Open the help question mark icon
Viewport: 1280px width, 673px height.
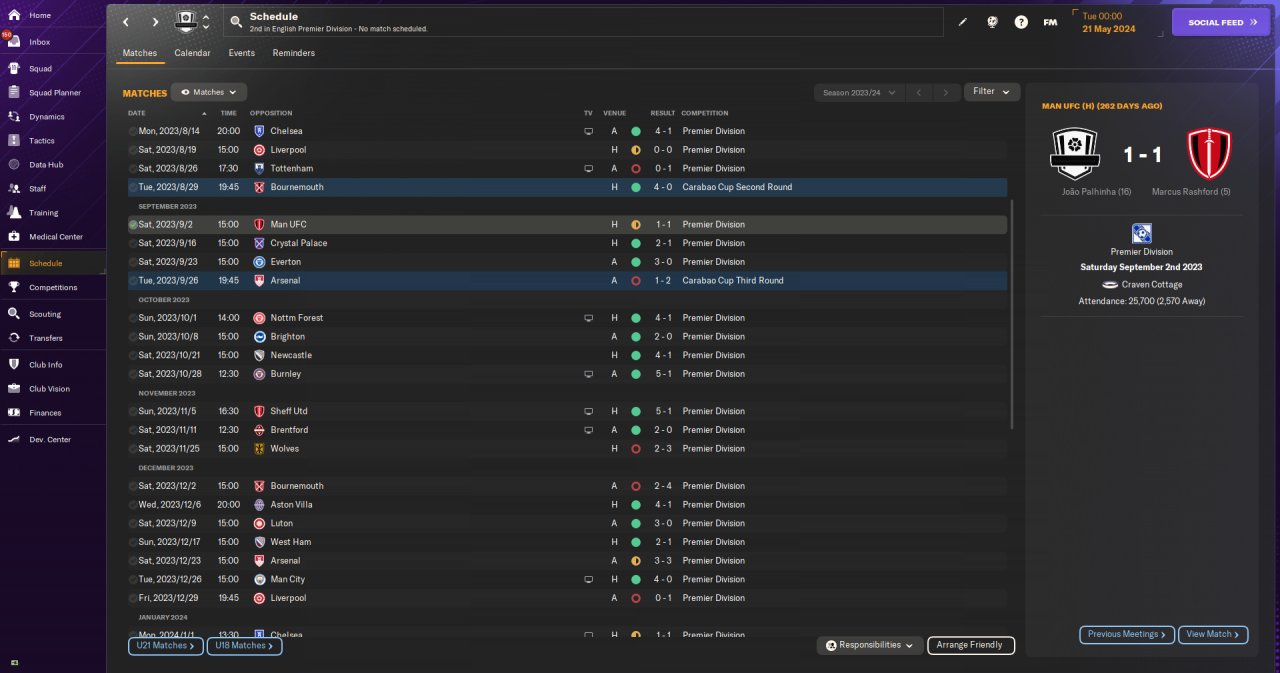pyautogui.click(x=1021, y=22)
